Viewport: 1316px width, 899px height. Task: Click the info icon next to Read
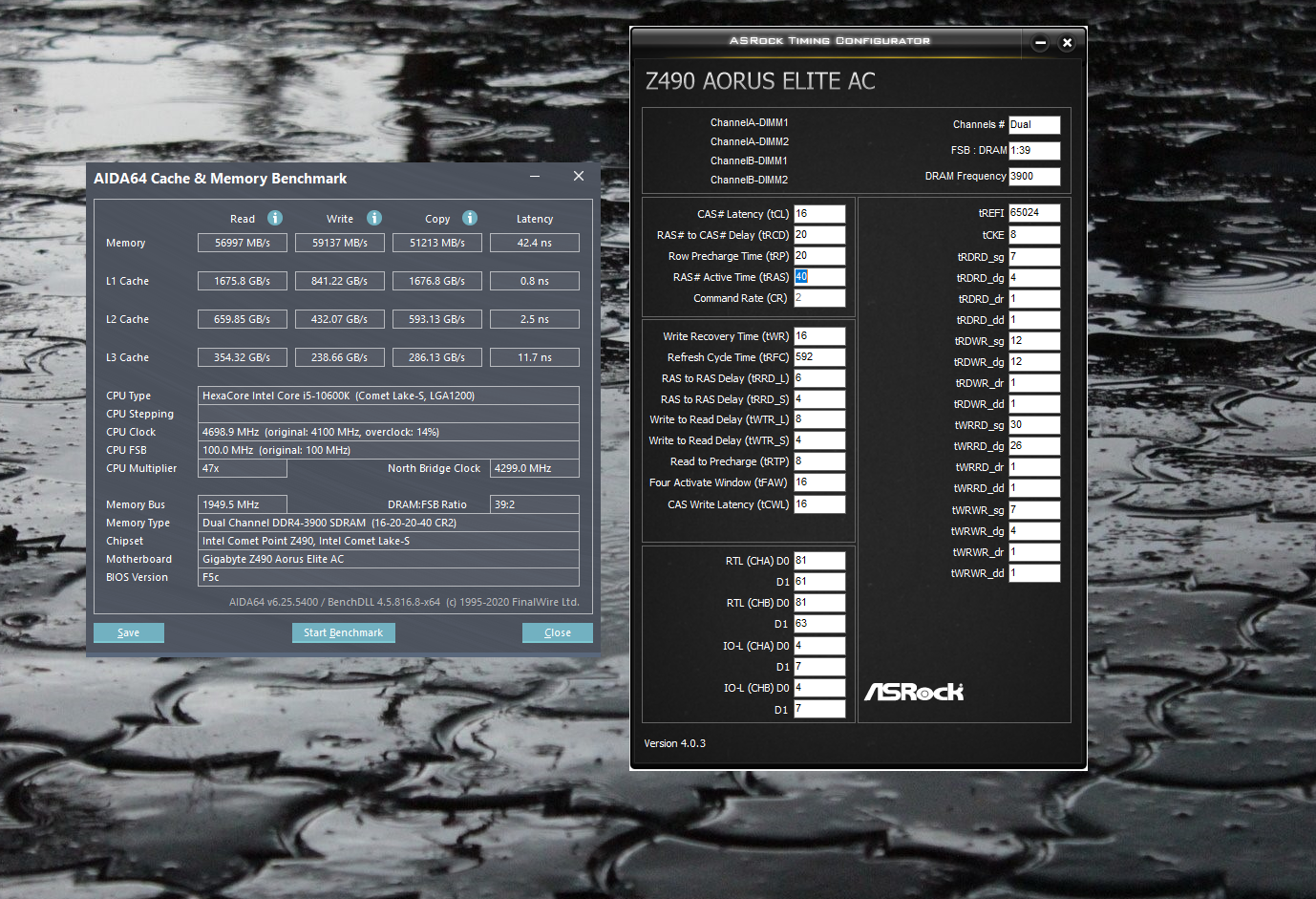(x=275, y=218)
